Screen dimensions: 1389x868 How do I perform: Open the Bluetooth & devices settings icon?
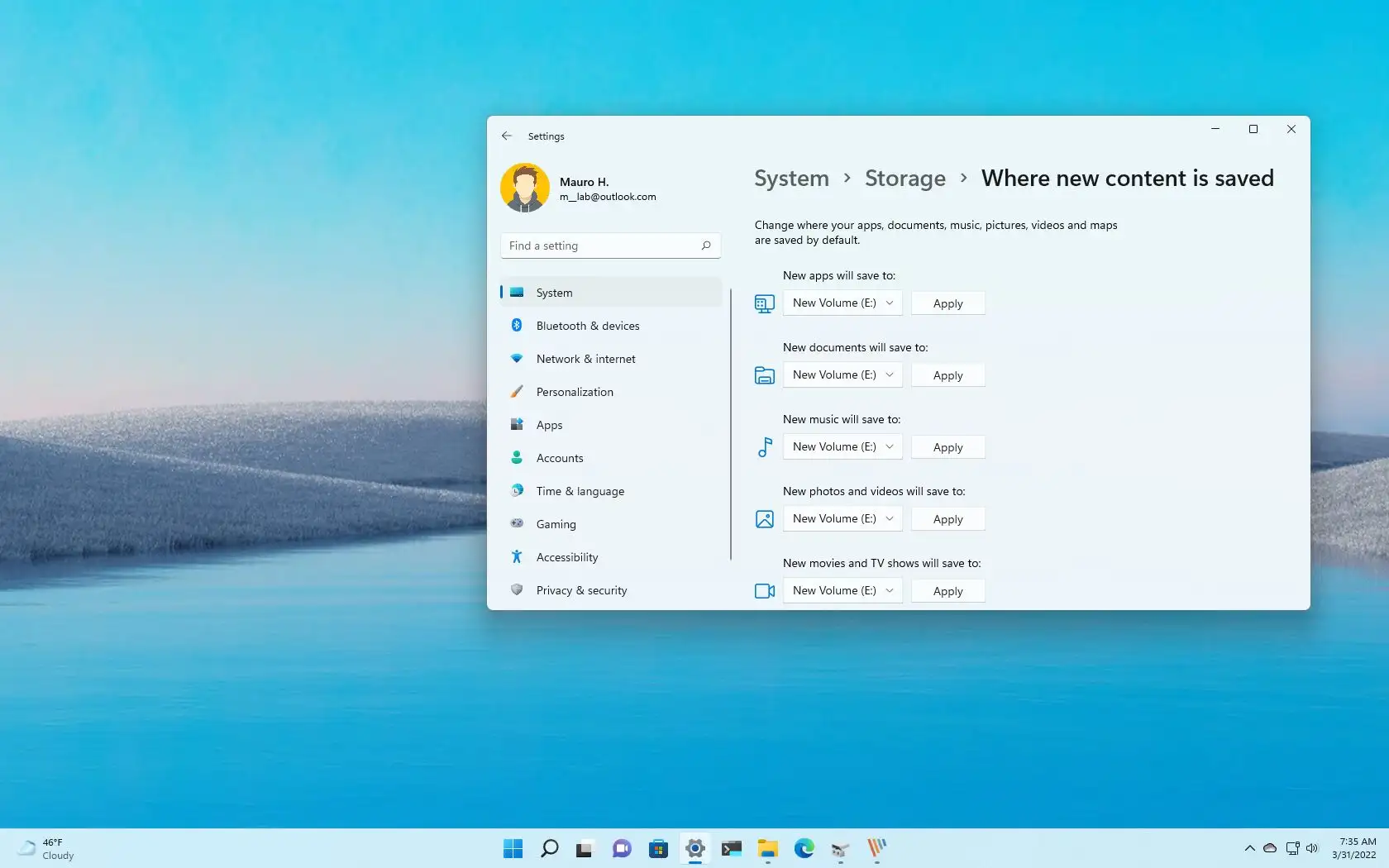point(517,325)
